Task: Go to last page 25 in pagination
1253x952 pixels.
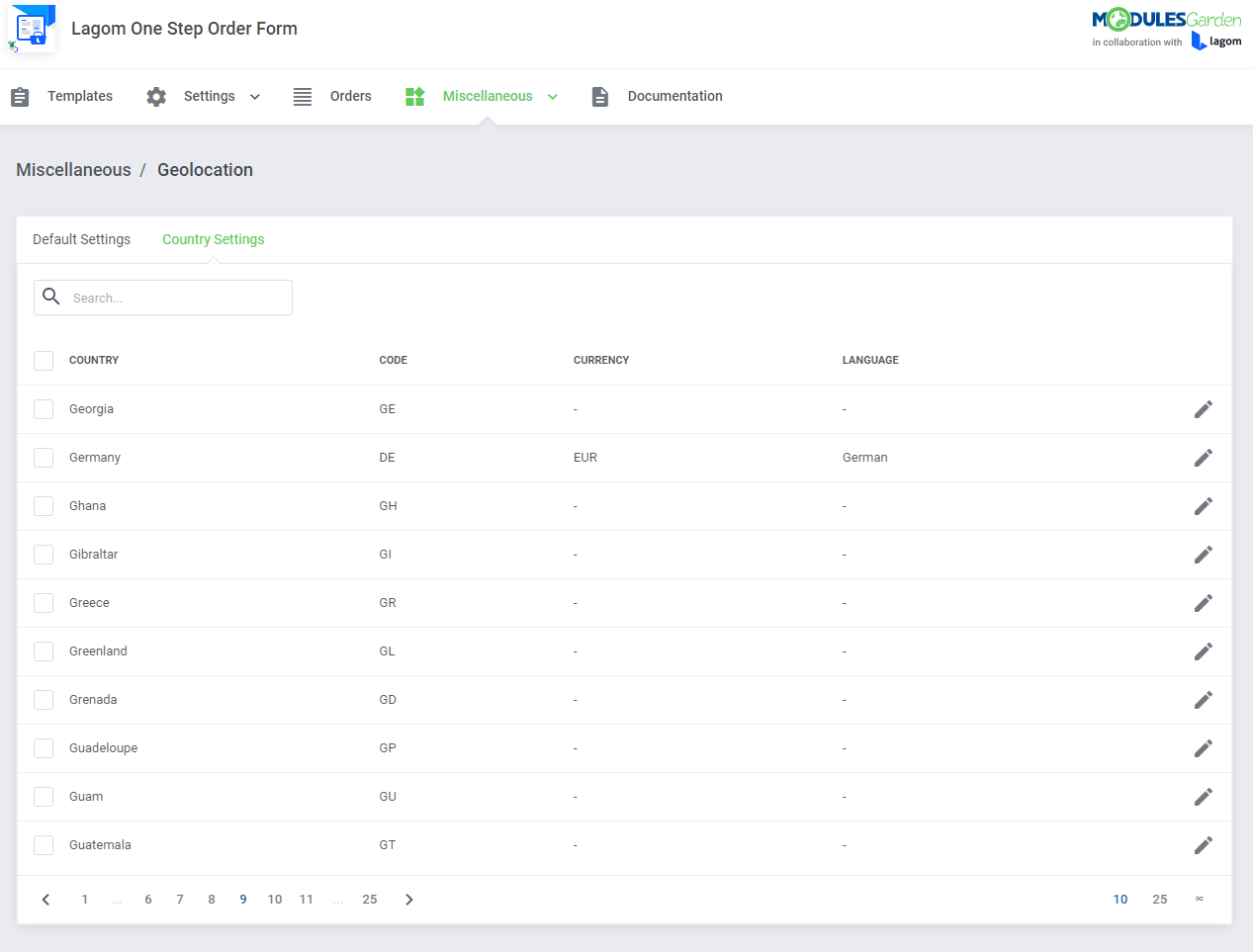Action: point(370,900)
